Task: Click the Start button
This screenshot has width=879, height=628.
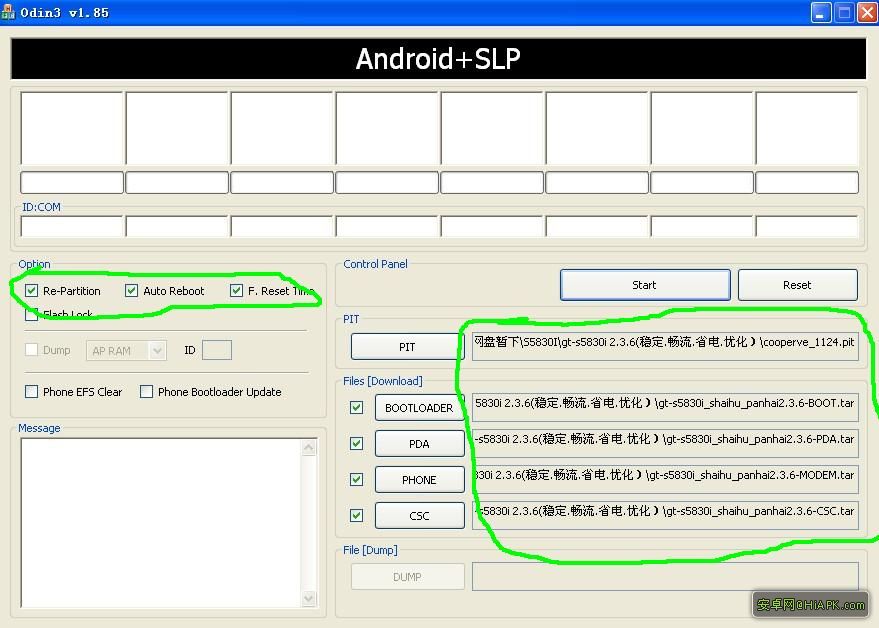Action: tap(645, 285)
